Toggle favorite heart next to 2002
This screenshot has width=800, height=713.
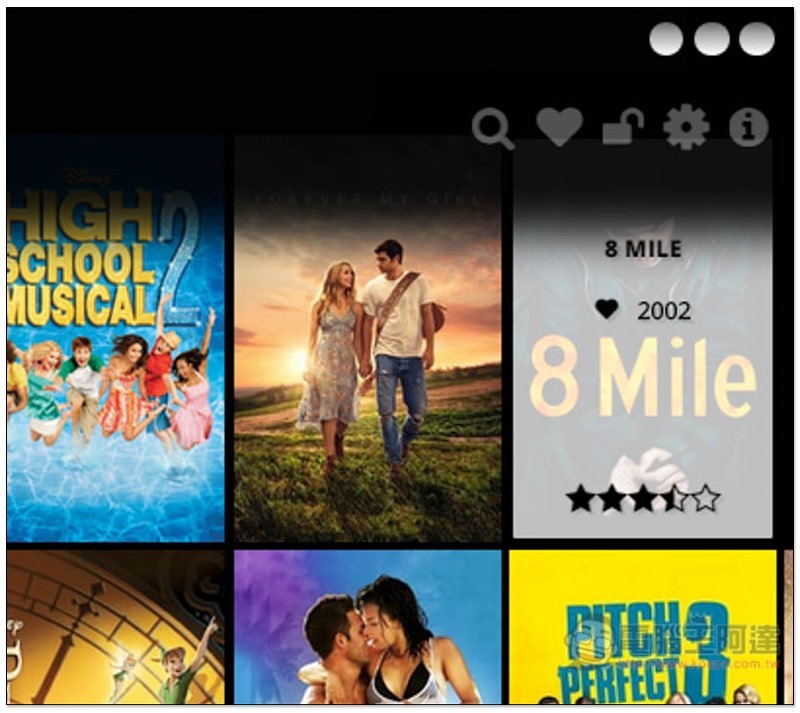coord(607,309)
